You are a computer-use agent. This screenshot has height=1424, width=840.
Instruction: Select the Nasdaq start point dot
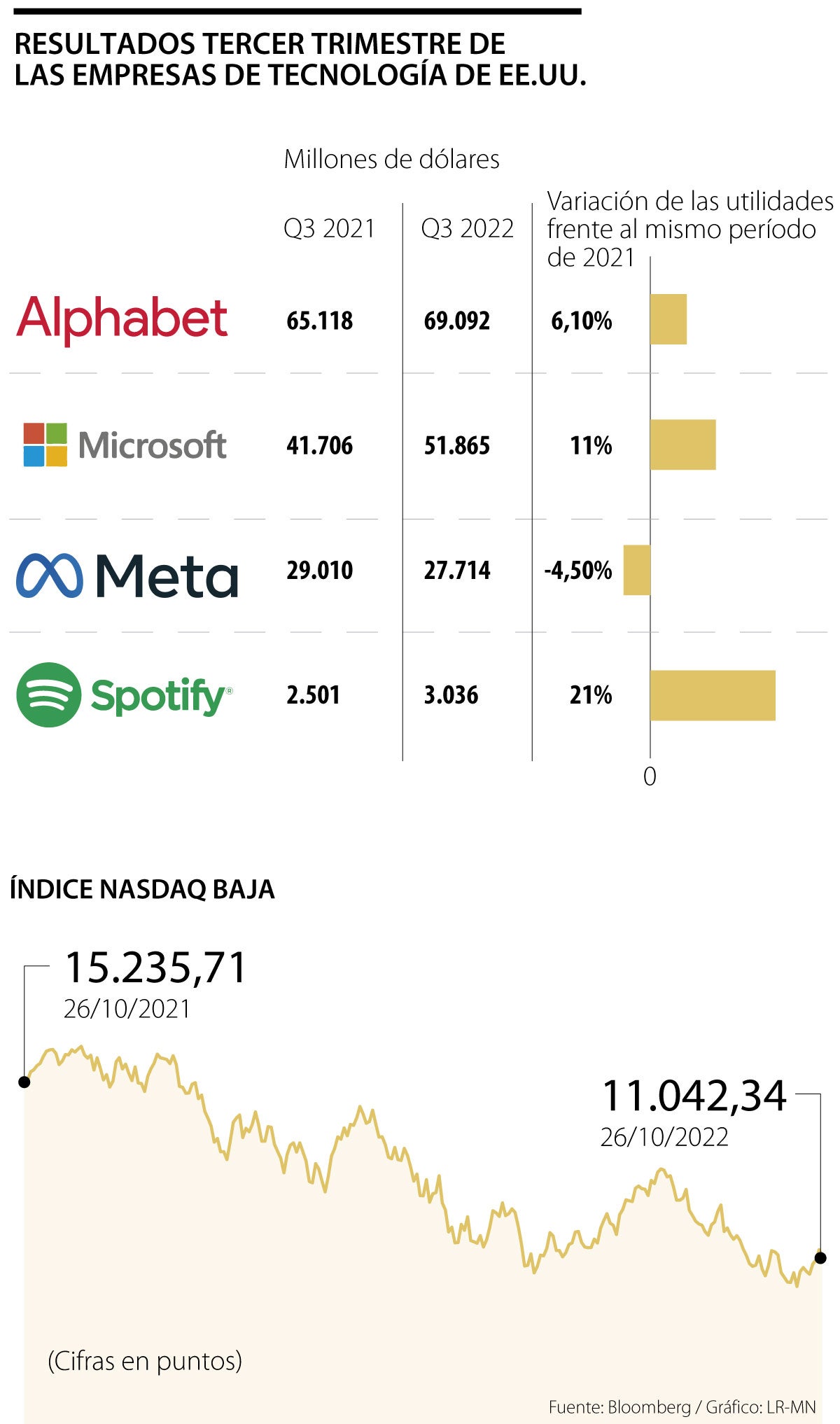point(24,1082)
